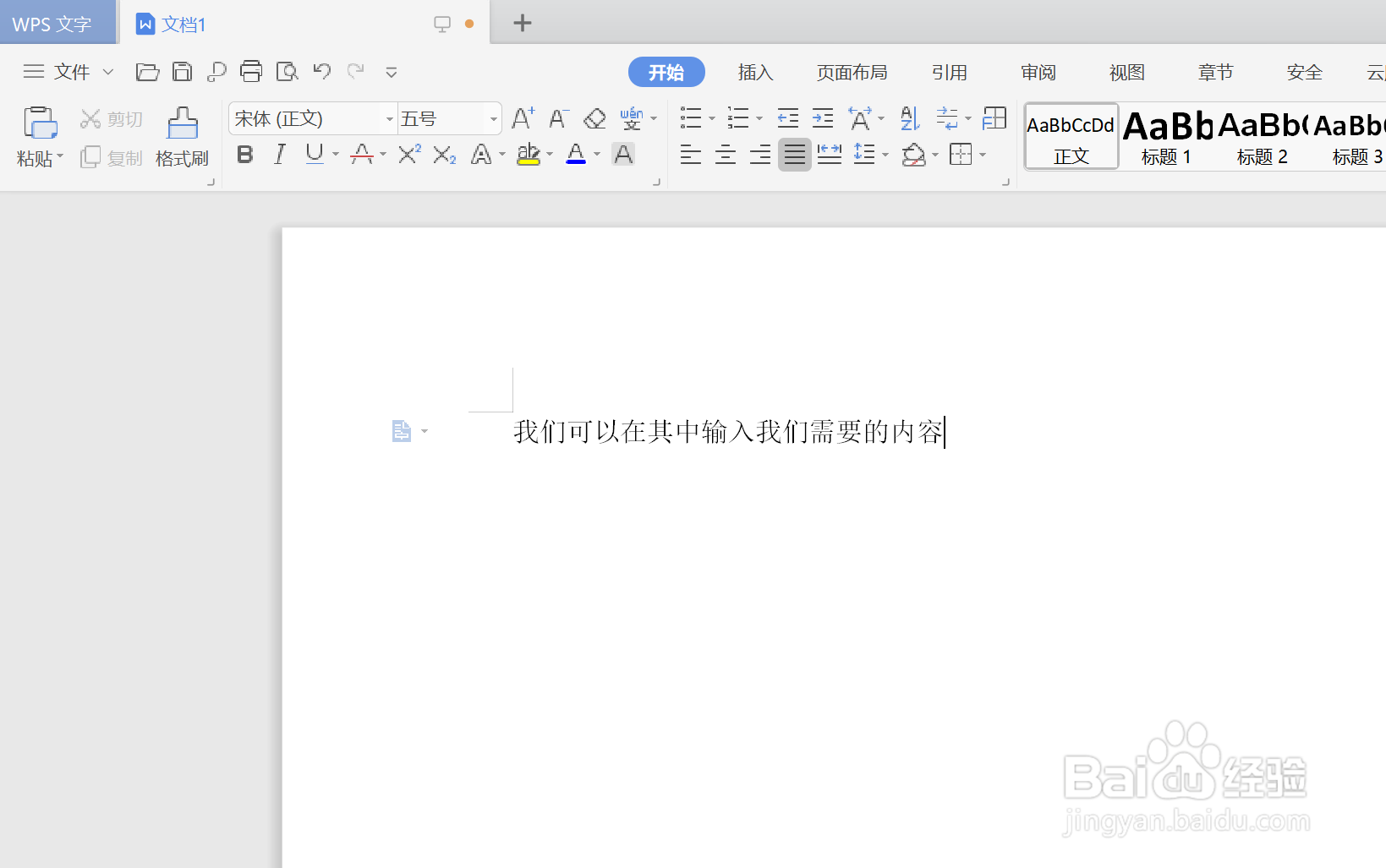Expand the 粘贴 paste options arrow

coord(61,157)
